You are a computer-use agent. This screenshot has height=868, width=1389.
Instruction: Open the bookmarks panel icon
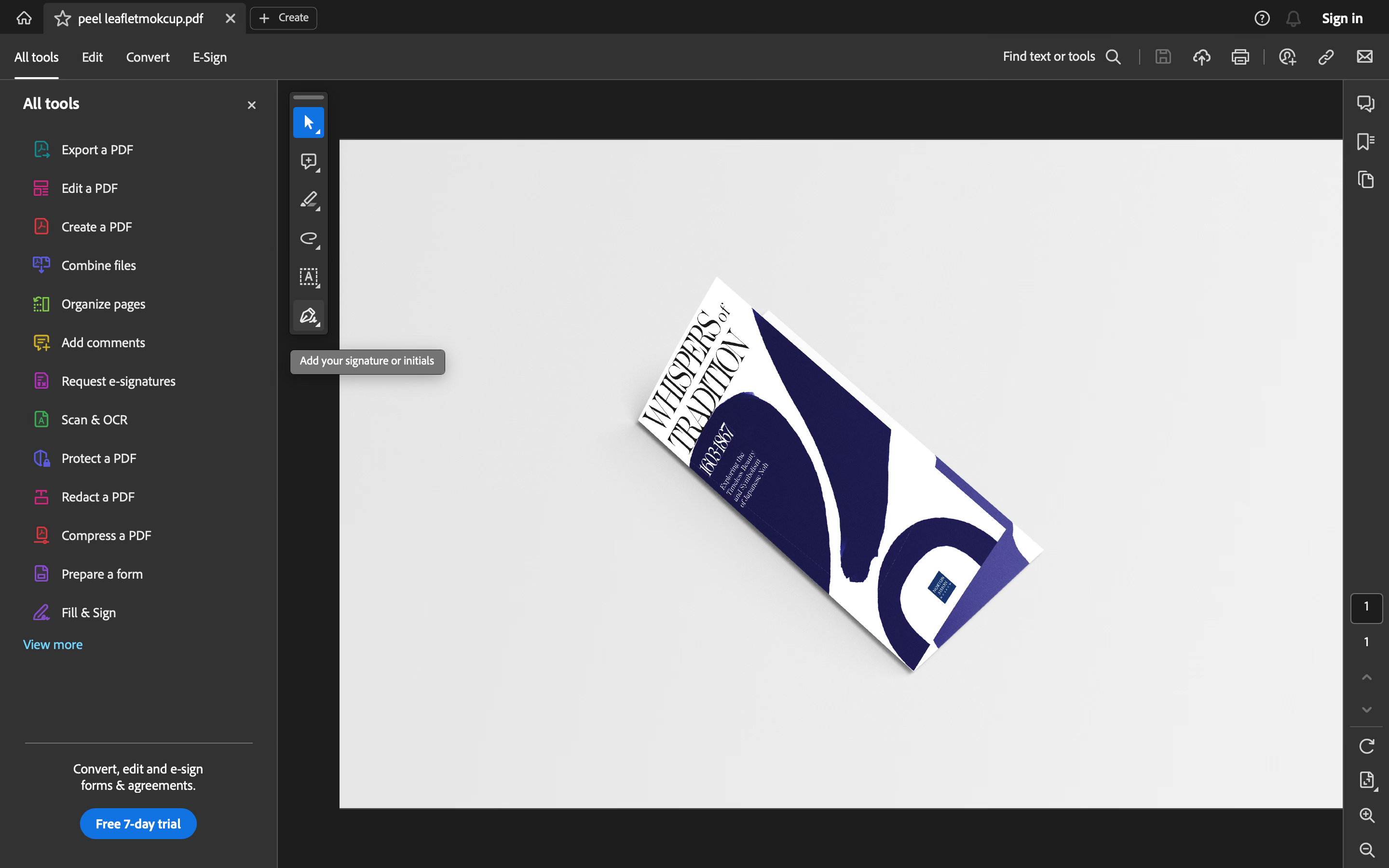point(1365,141)
